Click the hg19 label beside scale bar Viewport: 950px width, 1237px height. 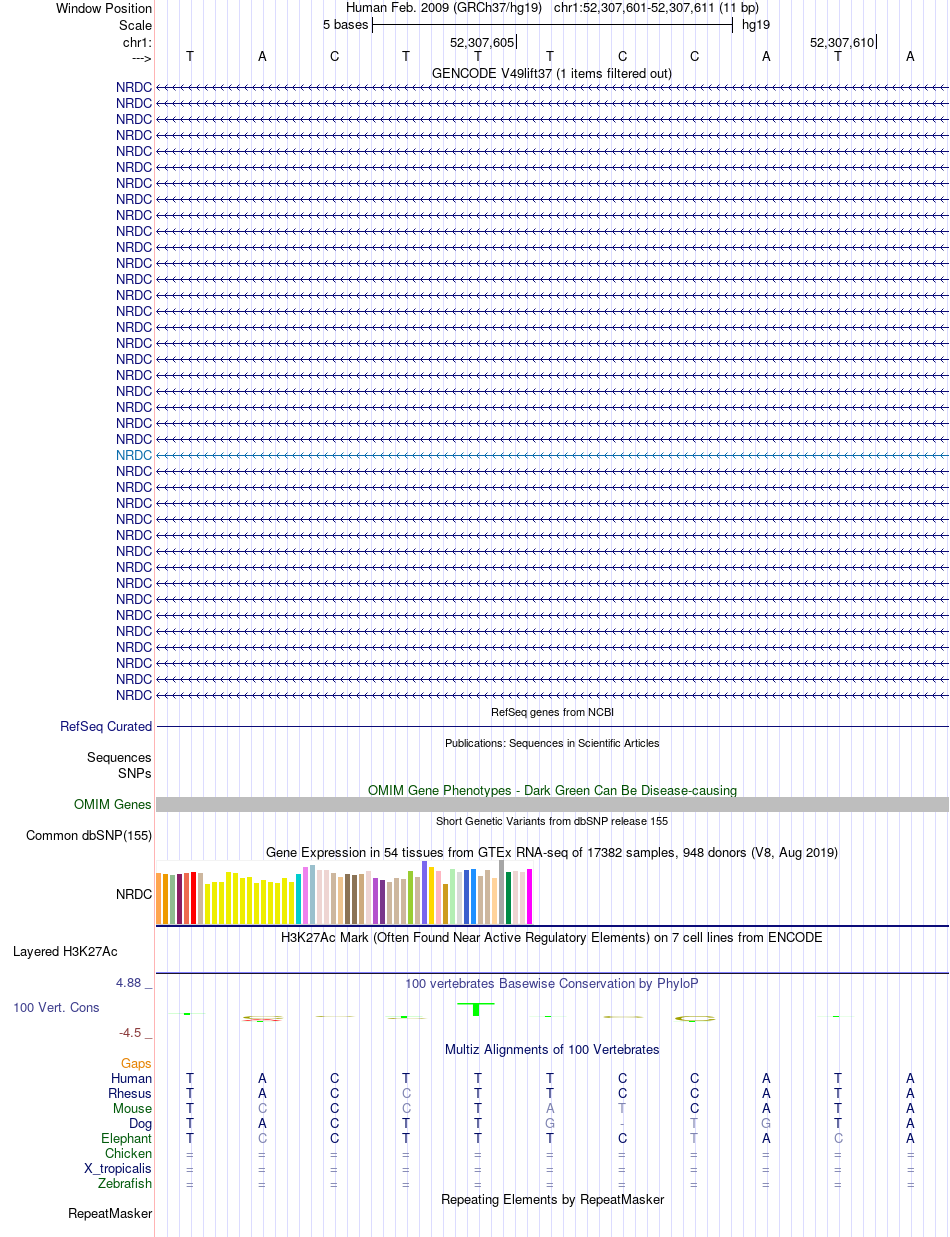point(755,25)
